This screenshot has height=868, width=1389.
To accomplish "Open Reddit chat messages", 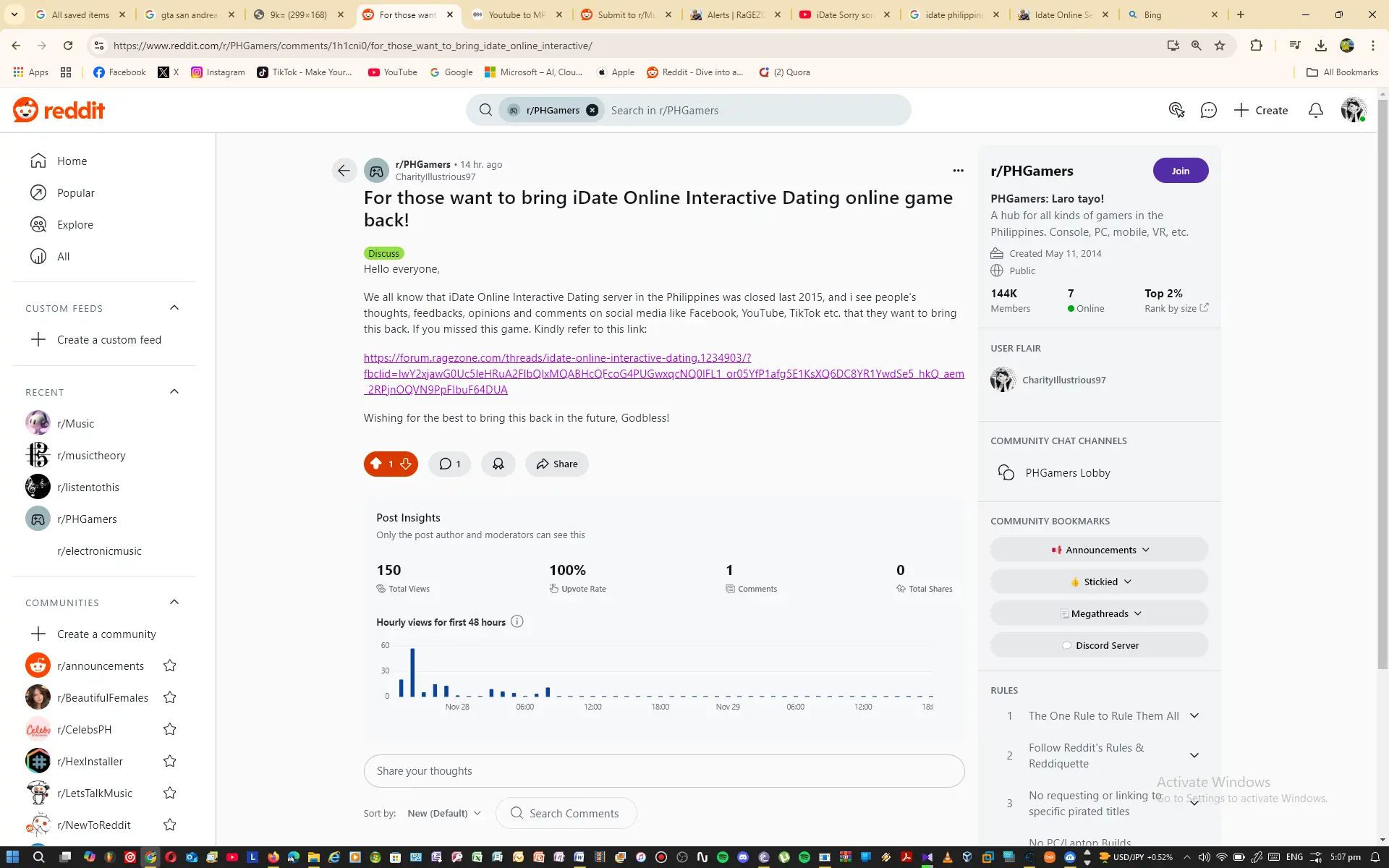I will click(1208, 110).
